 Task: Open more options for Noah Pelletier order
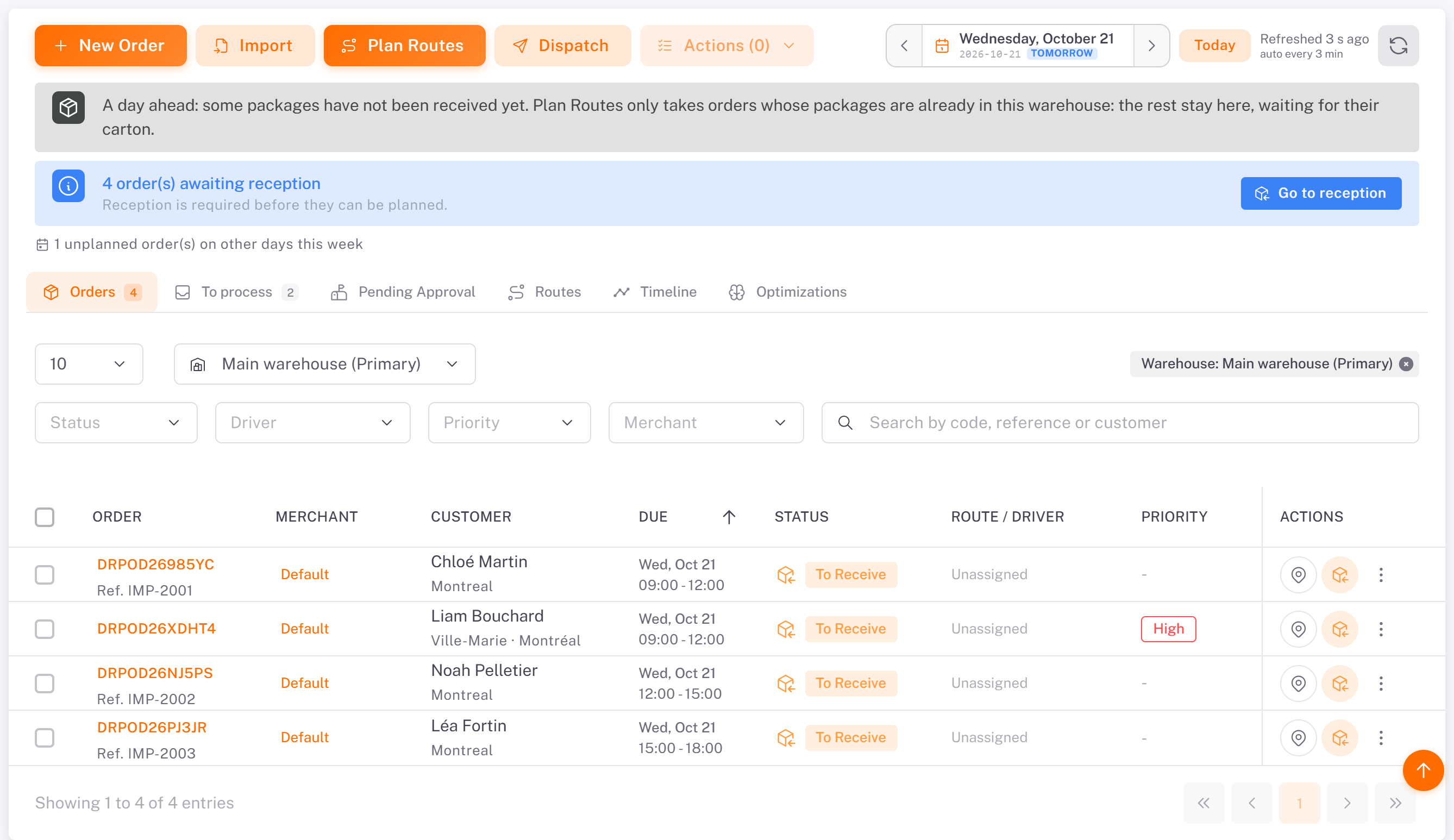(x=1381, y=683)
